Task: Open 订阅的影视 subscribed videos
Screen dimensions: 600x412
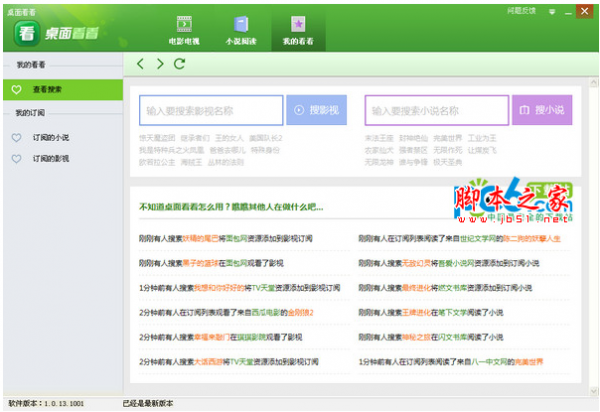Action: (x=51, y=158)
